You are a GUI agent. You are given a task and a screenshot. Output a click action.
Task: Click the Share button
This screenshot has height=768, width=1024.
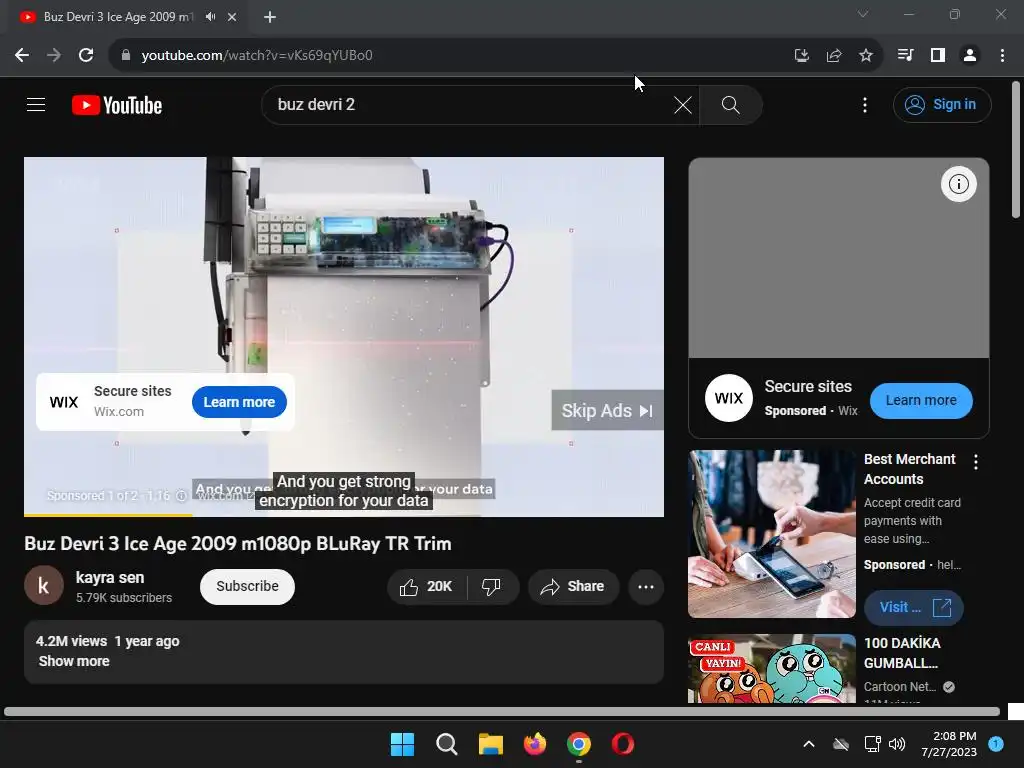(x=573, y=586)
